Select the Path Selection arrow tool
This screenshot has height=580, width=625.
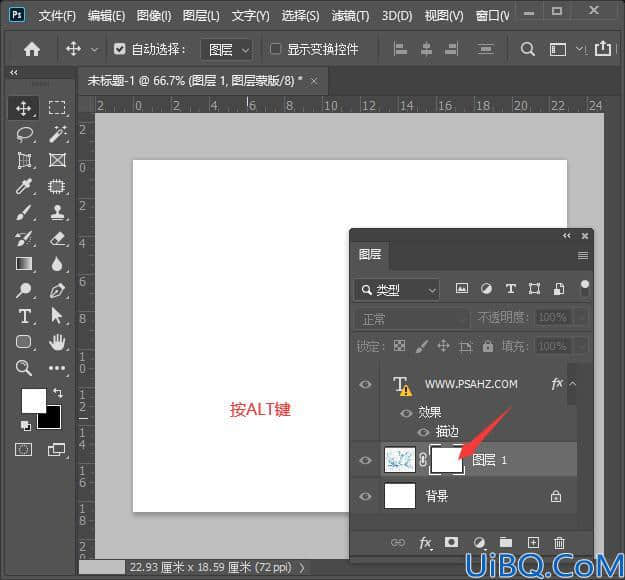(x=57, y=316)
